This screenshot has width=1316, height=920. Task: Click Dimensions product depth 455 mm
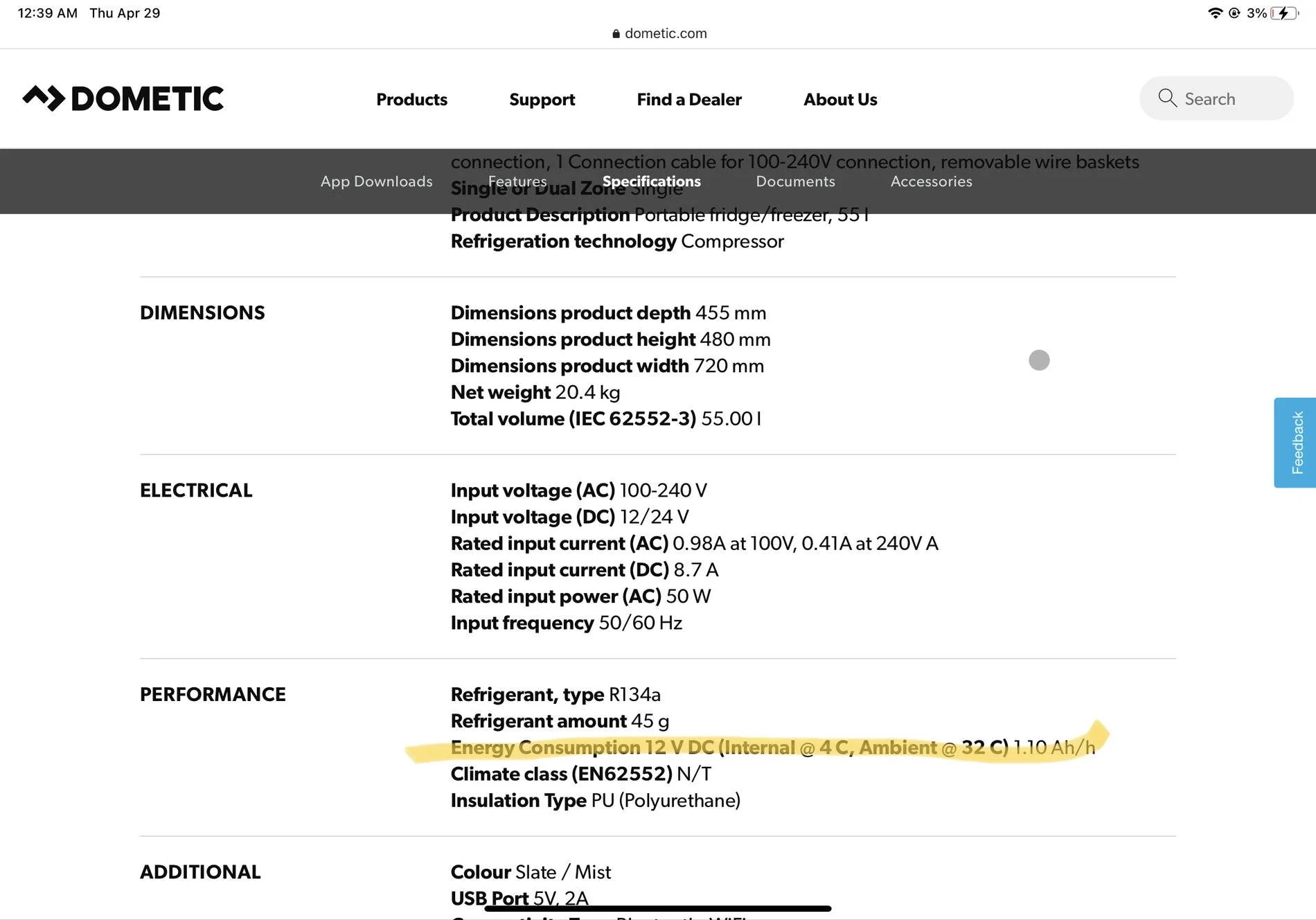point(608,313)
